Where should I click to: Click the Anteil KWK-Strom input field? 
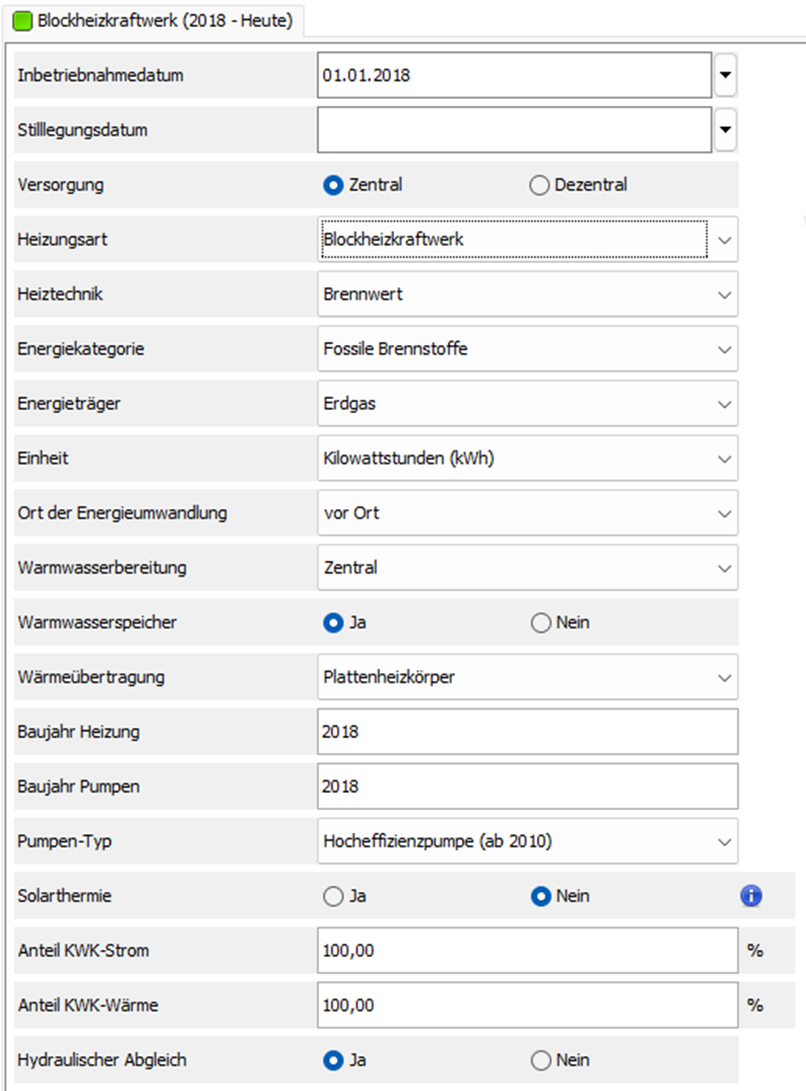click(x=527, y=951)
